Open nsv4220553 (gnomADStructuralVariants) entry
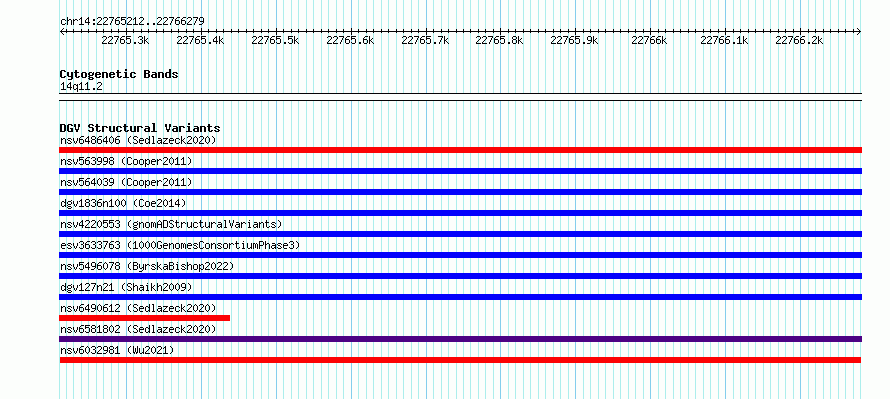 point(171,224)
